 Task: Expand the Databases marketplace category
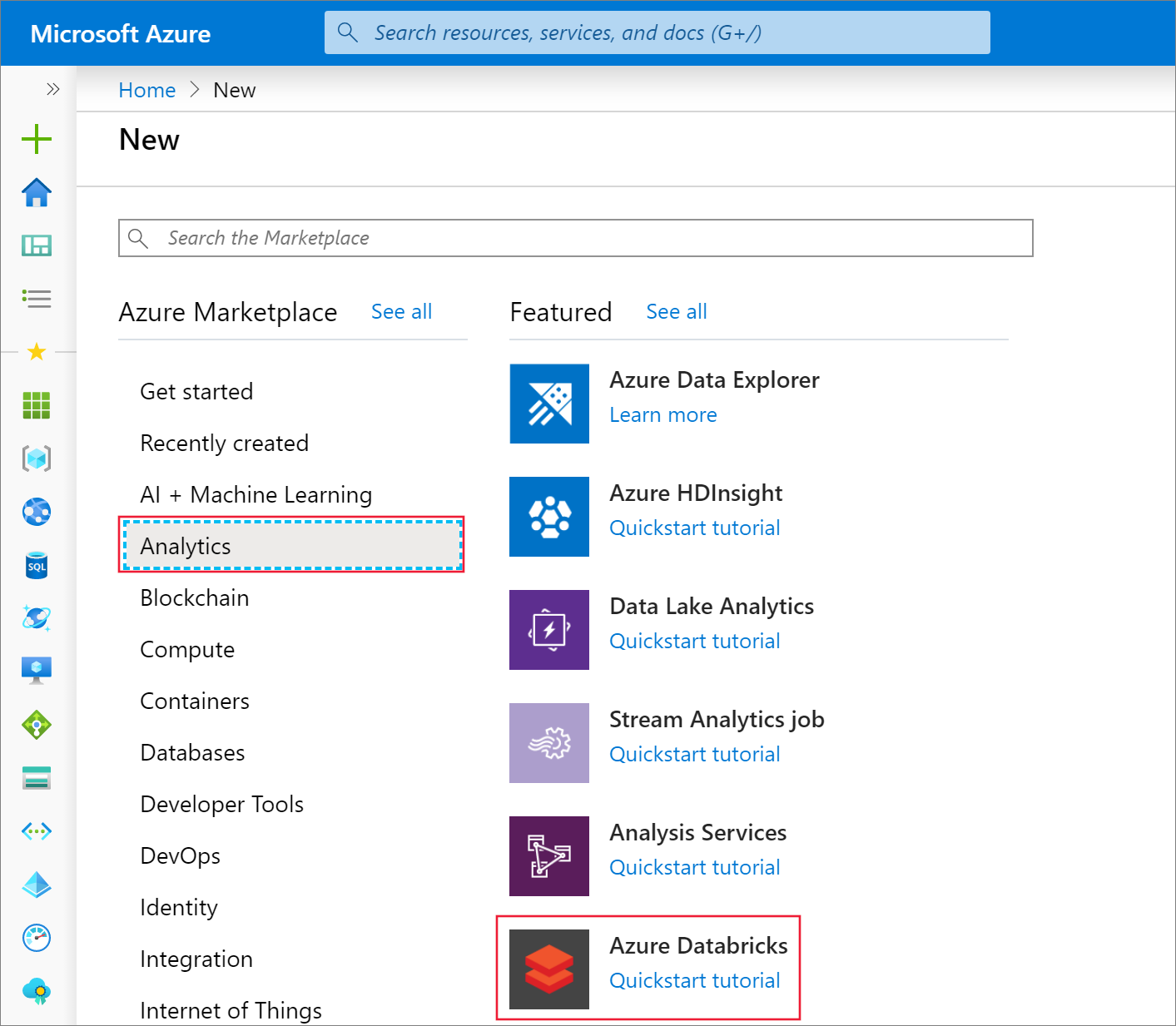[x=192, y=752]
